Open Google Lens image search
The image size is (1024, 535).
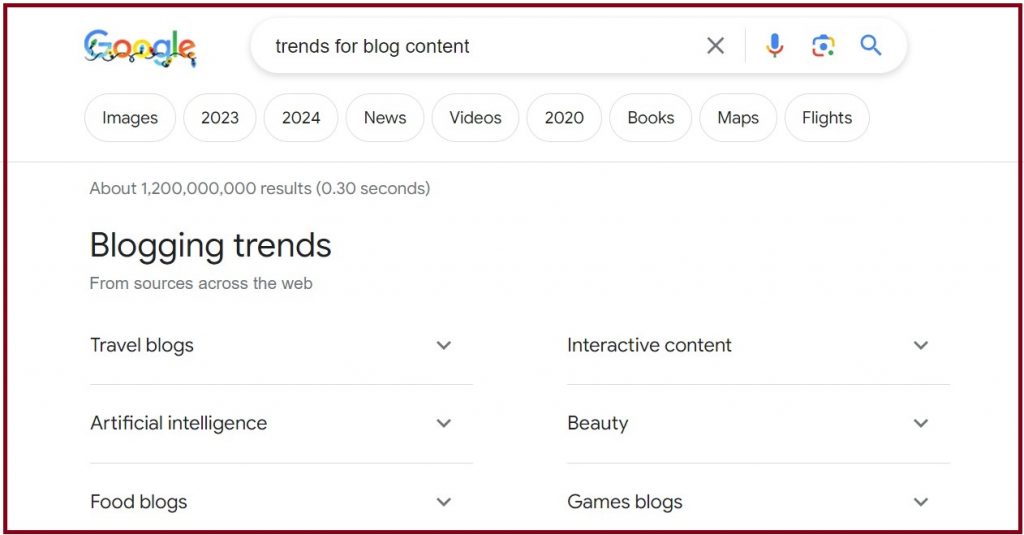822,46
